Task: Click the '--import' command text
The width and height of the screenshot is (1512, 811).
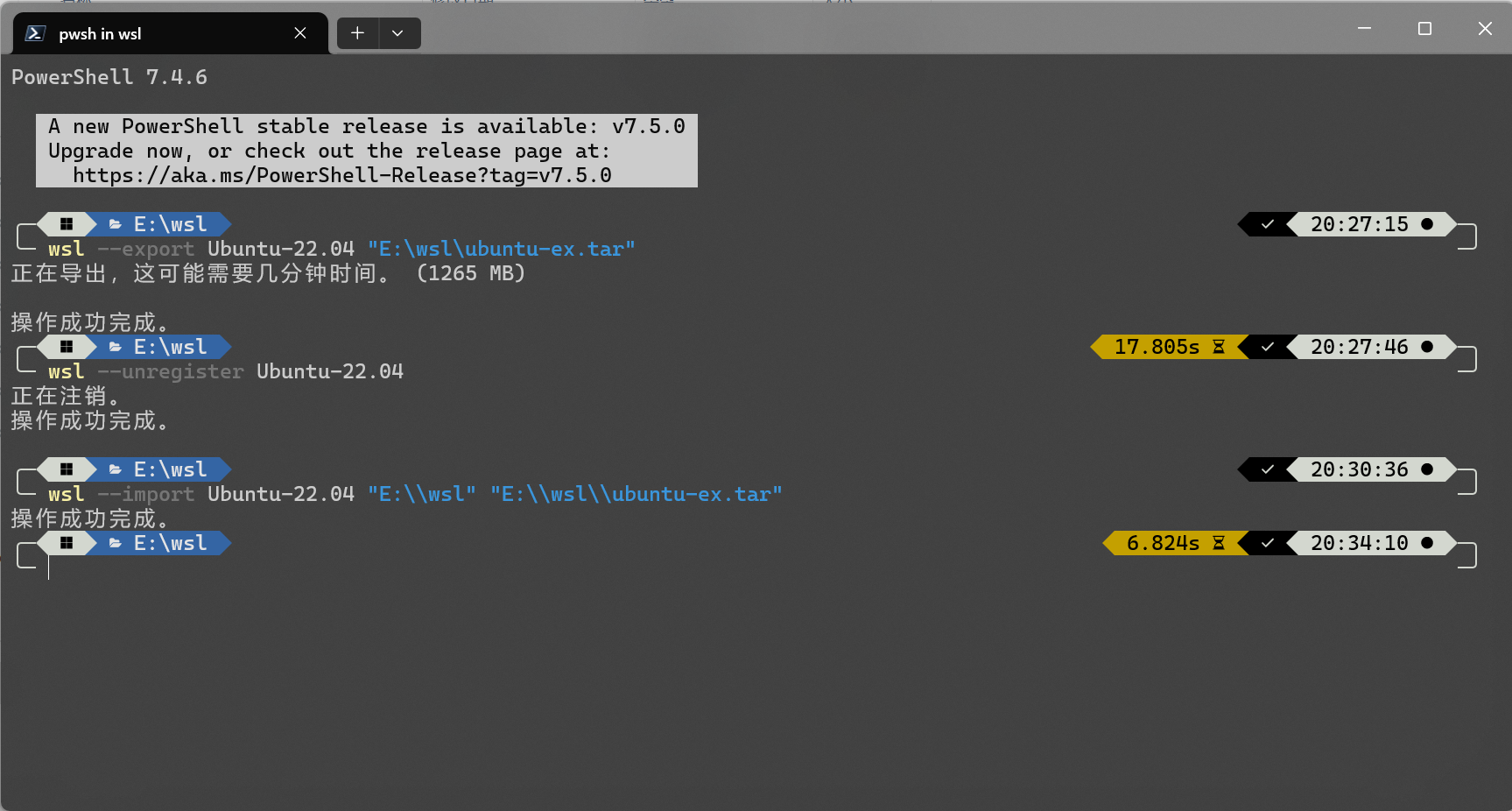Action: click(x=145, y=494)
